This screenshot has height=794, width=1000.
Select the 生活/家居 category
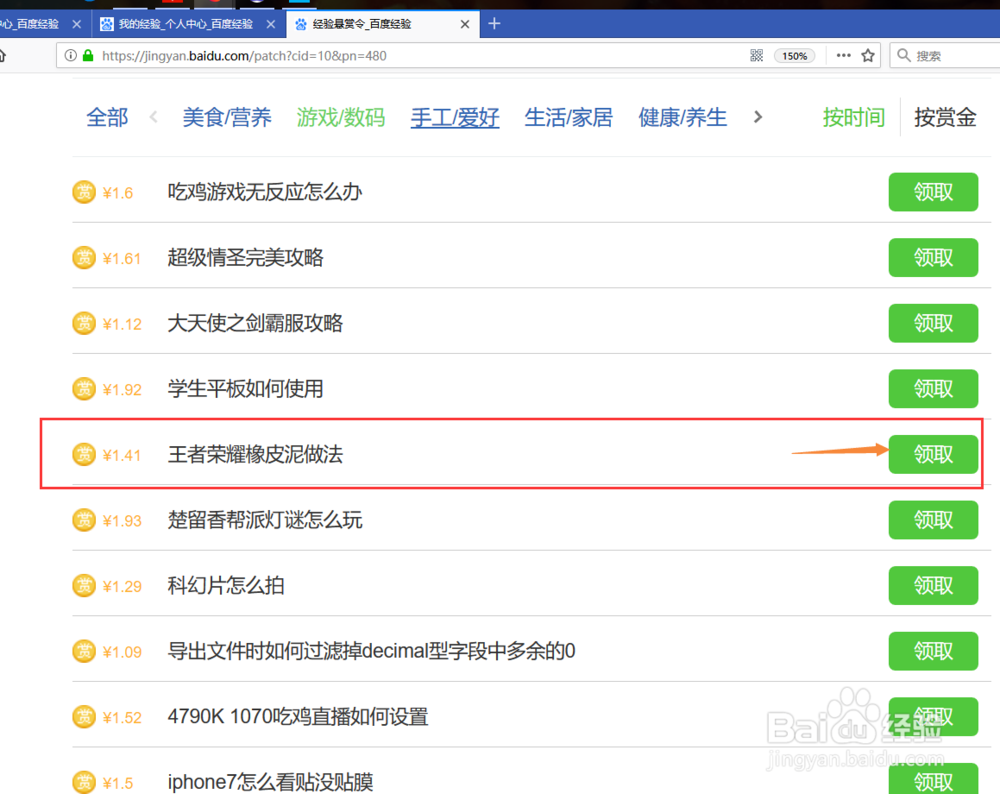coord(568,117)
